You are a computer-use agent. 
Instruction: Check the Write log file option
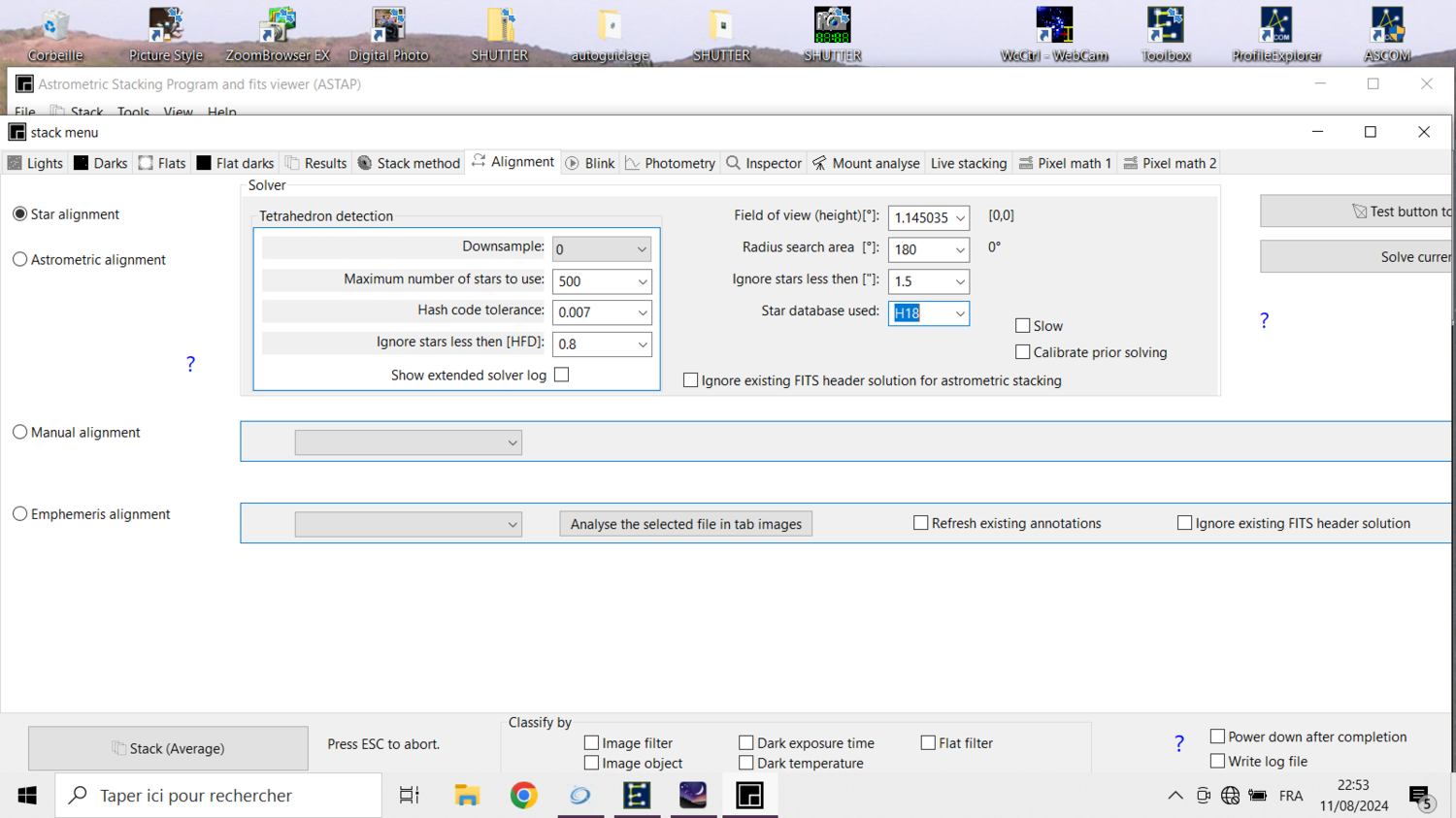[1217, 761]
